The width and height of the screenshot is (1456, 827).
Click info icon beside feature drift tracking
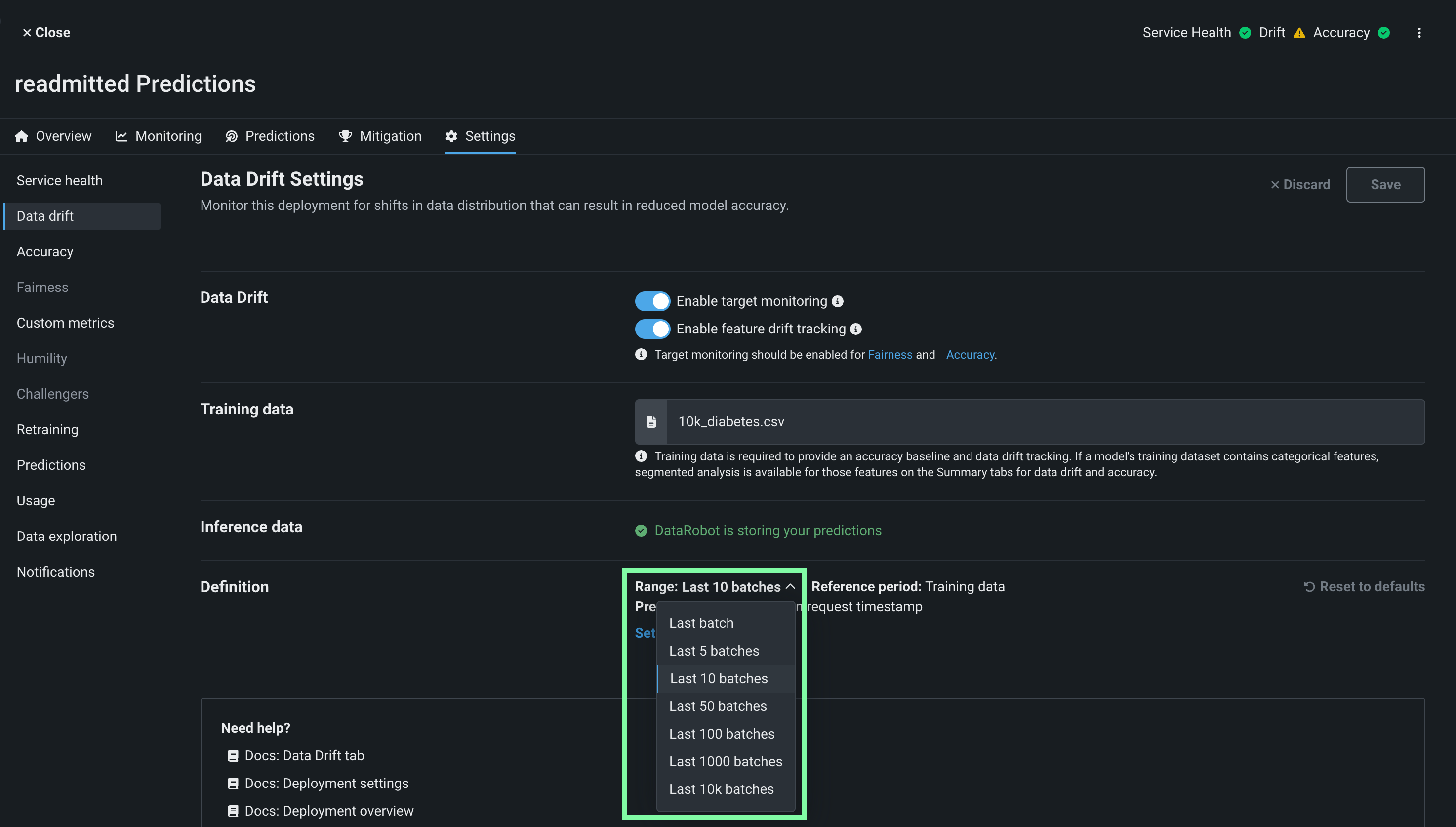pyautogui.click(x=856, y=330)
